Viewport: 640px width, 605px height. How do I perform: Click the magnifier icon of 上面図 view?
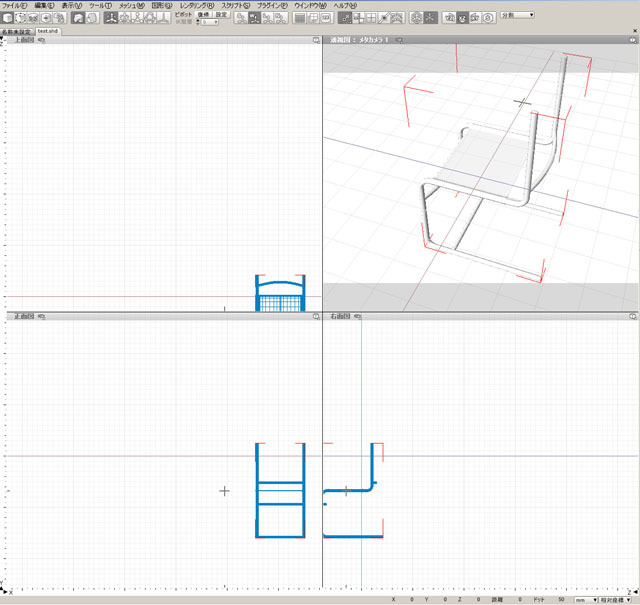316,40
